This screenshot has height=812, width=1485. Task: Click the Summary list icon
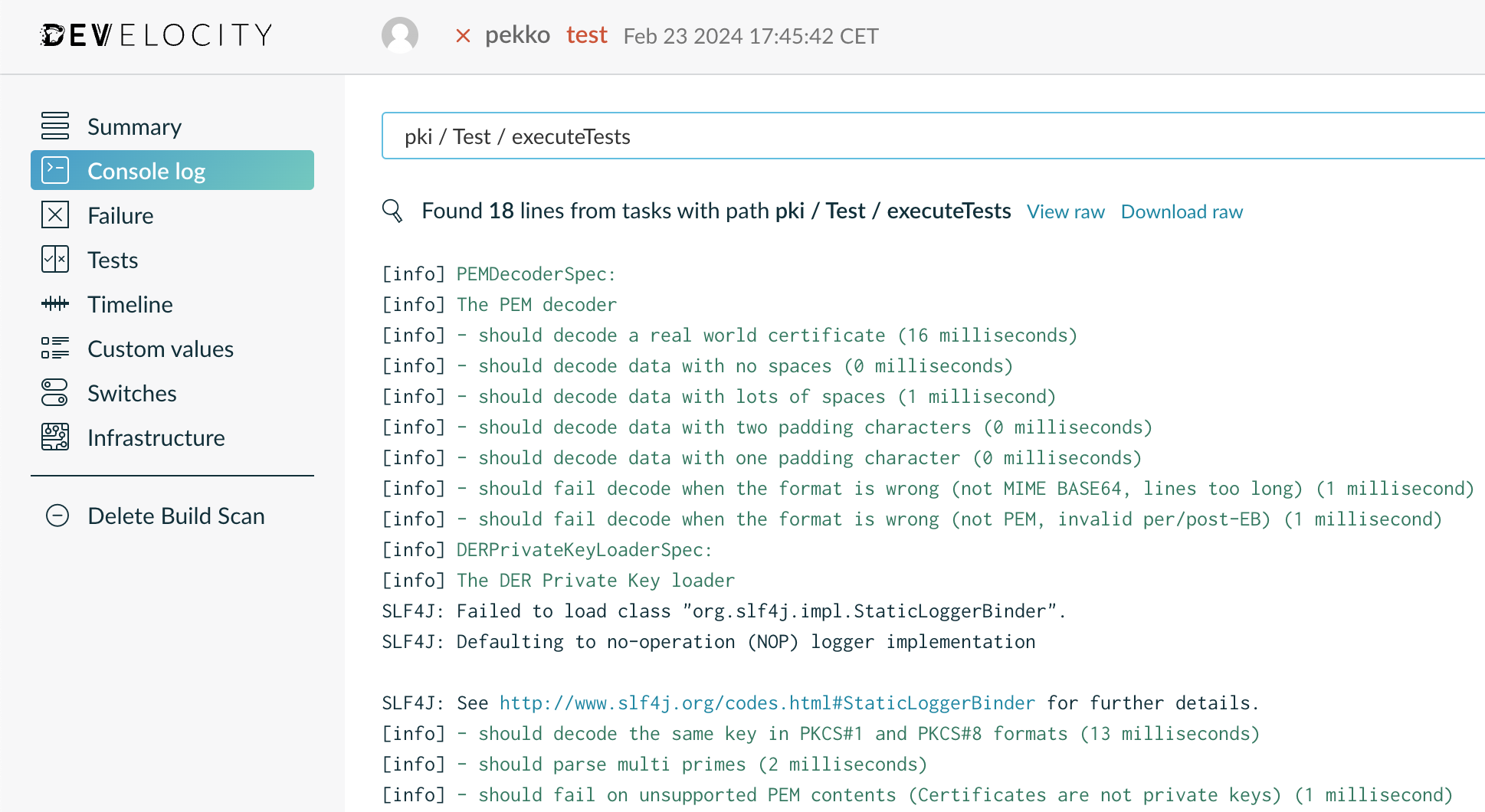(x=55, y=126)
